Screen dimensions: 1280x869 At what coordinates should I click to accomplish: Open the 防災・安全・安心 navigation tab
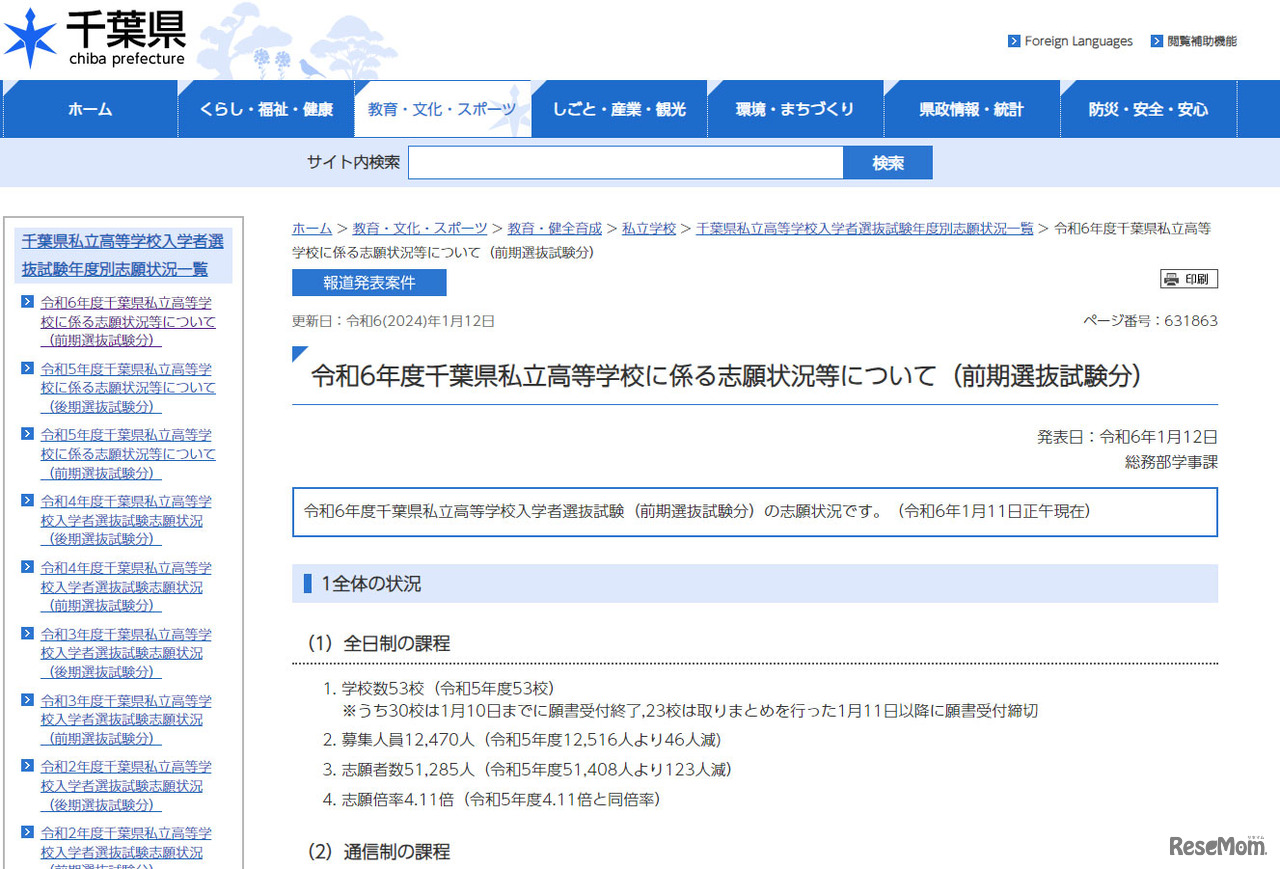(x=1148, y=110)
